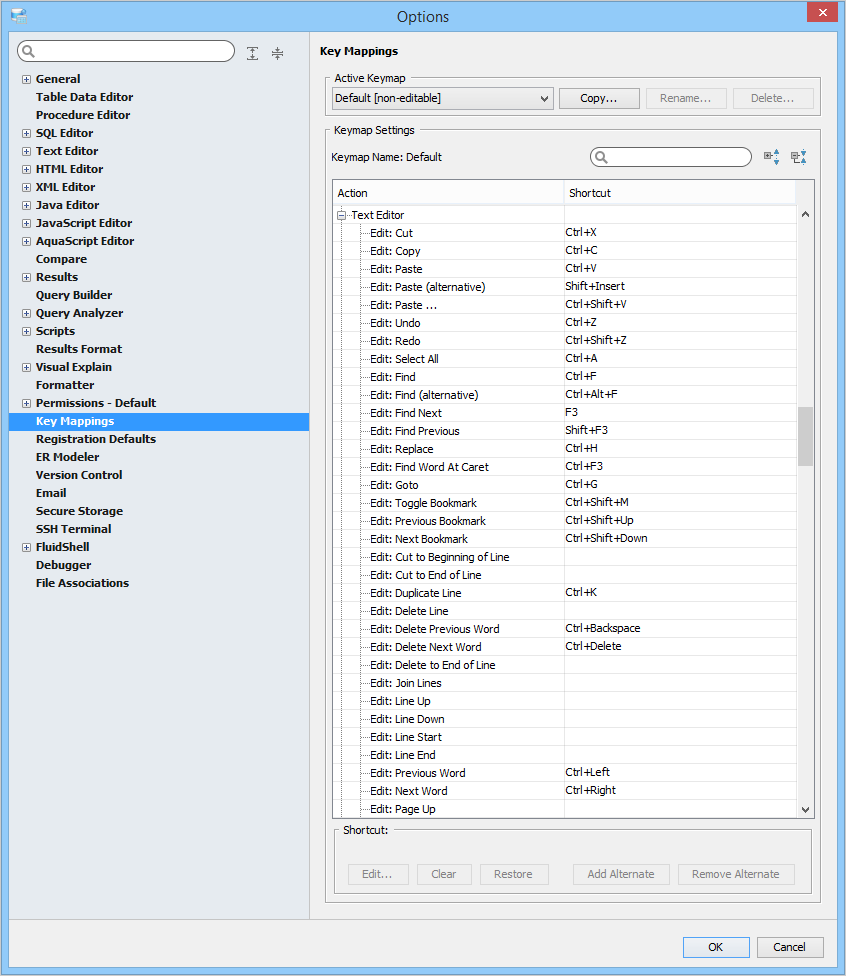Open the ER Modeler page
The height and width of the screenshot is (976, 846).
point(67,458)
